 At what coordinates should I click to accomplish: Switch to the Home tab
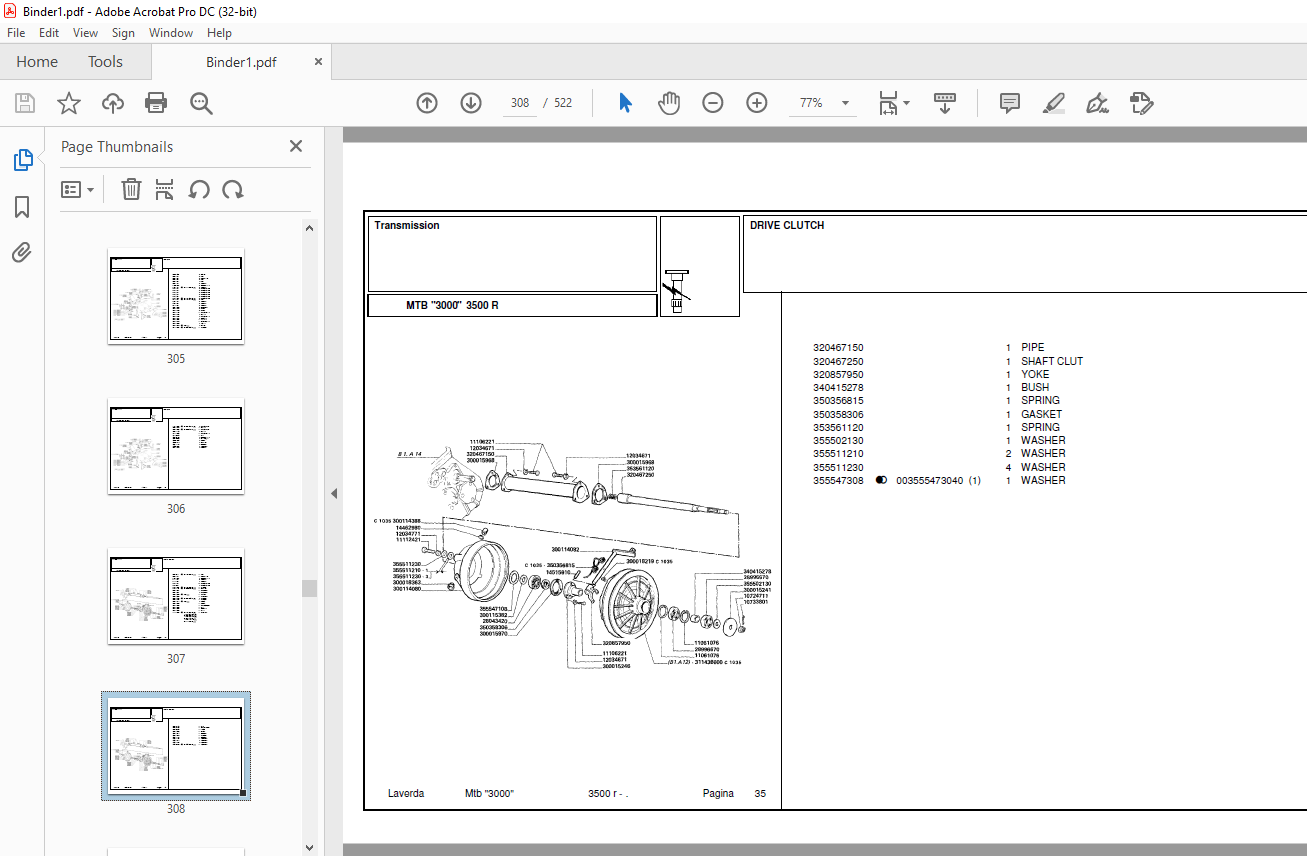tap(37, 61)
